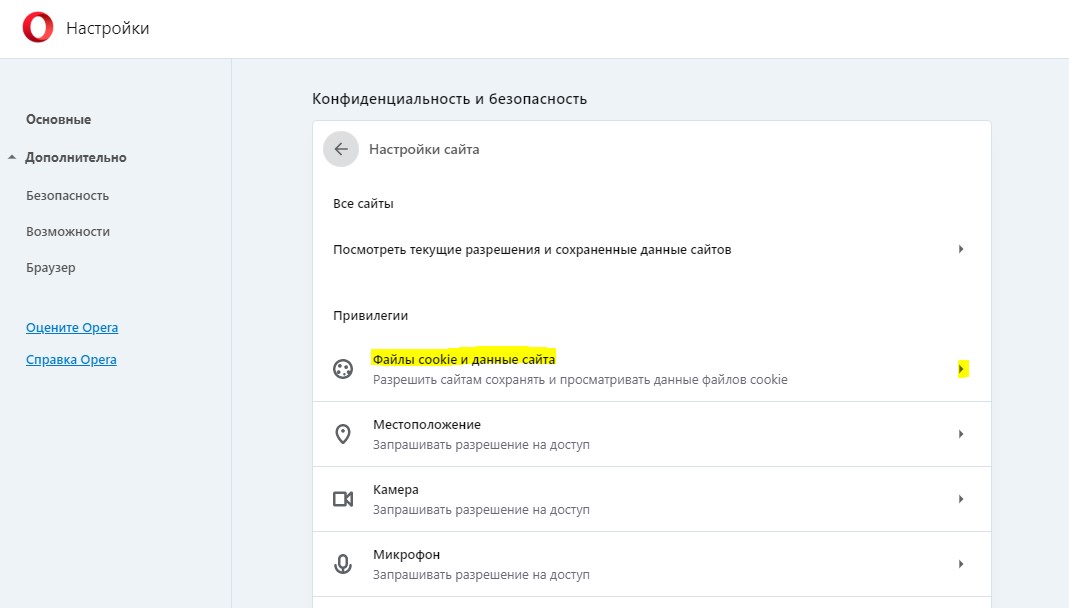The image size is (1069, 608).
Task: Select Основные in the sidebar
Action: pyautogui.click(x=58, y=120)
